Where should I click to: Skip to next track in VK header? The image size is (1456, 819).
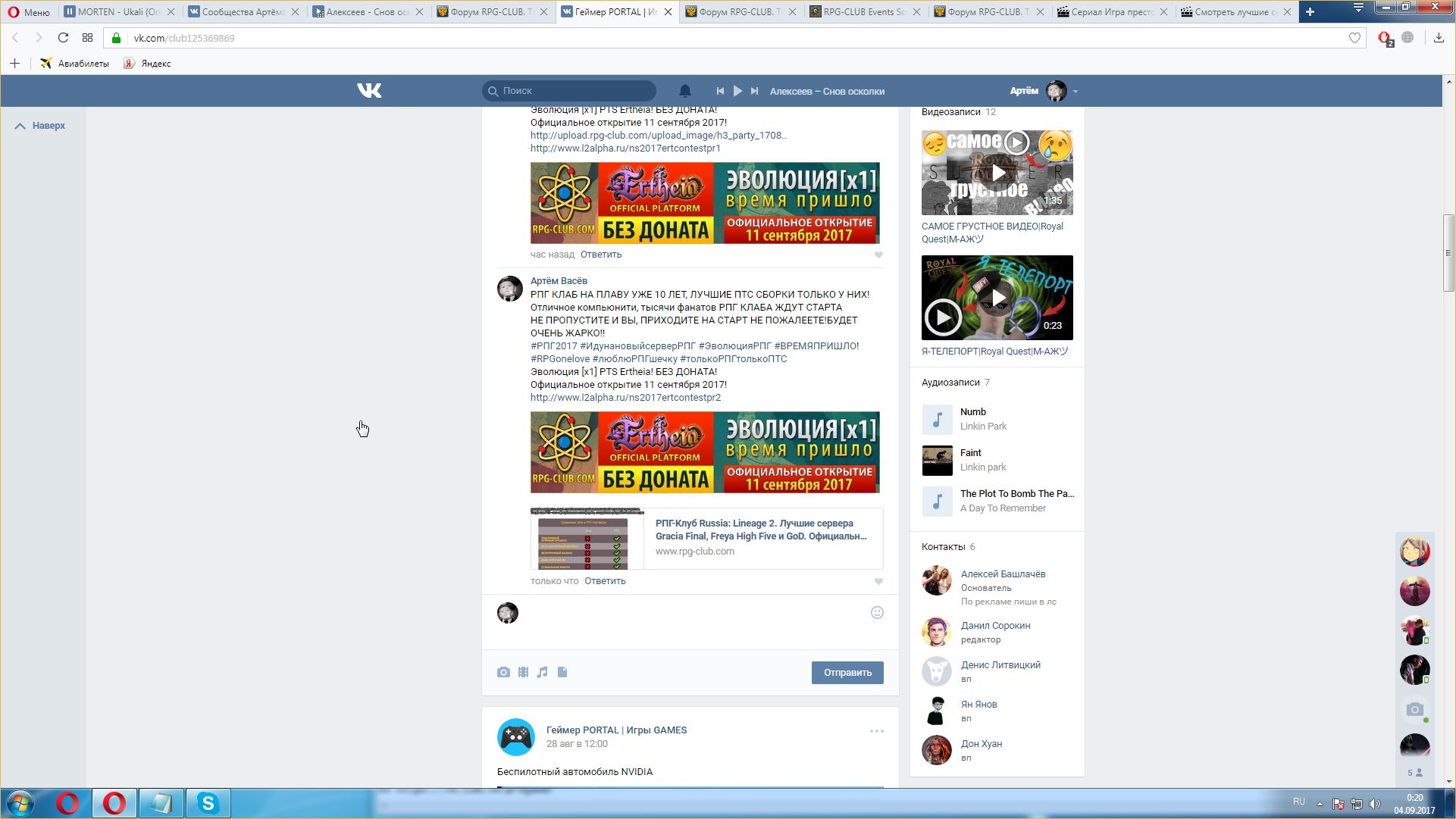point(754,91)
